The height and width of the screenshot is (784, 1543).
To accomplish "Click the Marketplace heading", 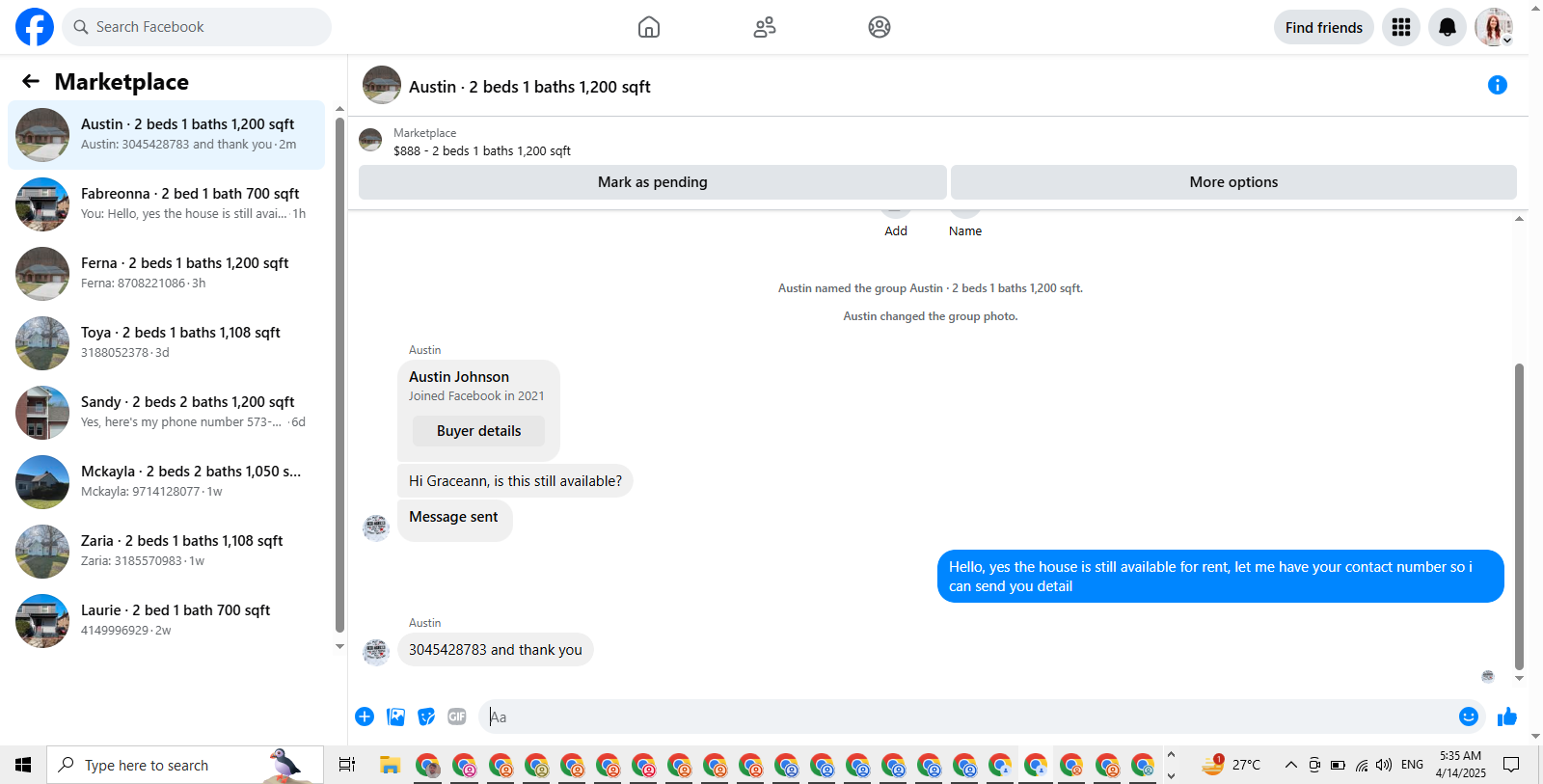I will pos(122,82).
